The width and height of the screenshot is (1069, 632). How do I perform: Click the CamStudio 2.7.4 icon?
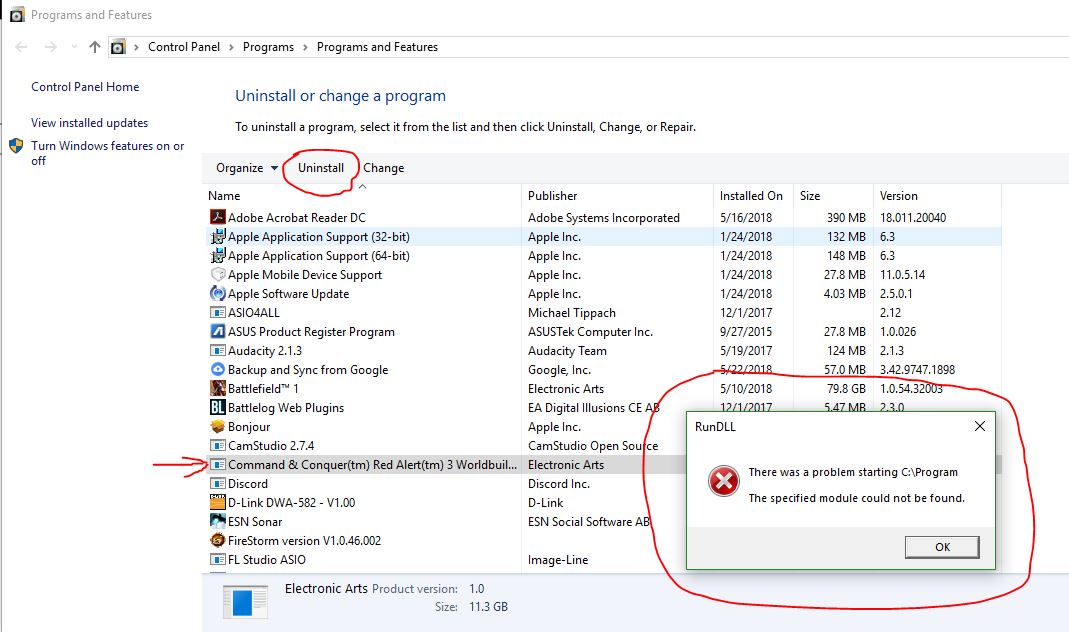(x=217, y=446)
